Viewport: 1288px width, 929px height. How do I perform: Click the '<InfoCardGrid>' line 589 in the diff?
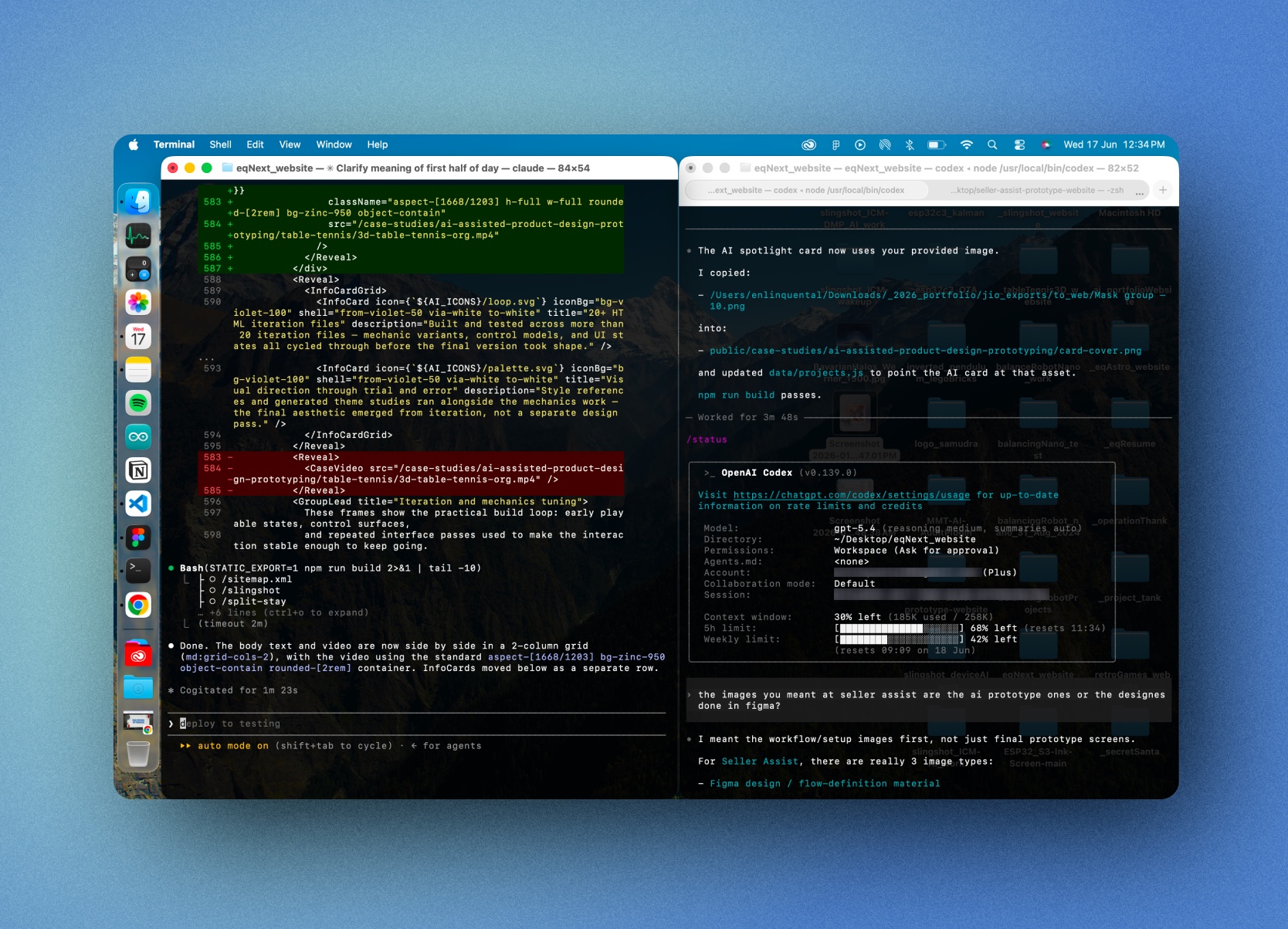click(345, 291)
